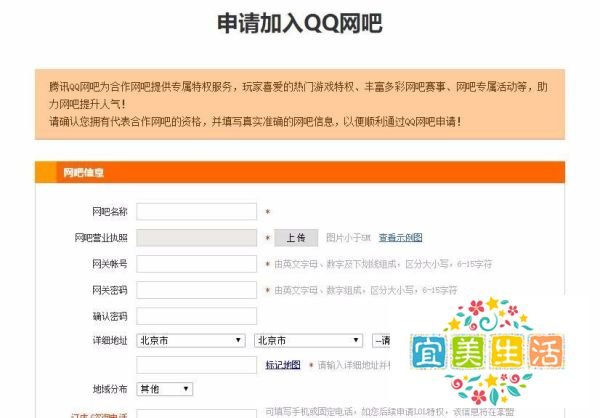The height and width of the screenshot is (418, 600).
Task: Click the 确认密码 input field
Action: tap(196, 316)
